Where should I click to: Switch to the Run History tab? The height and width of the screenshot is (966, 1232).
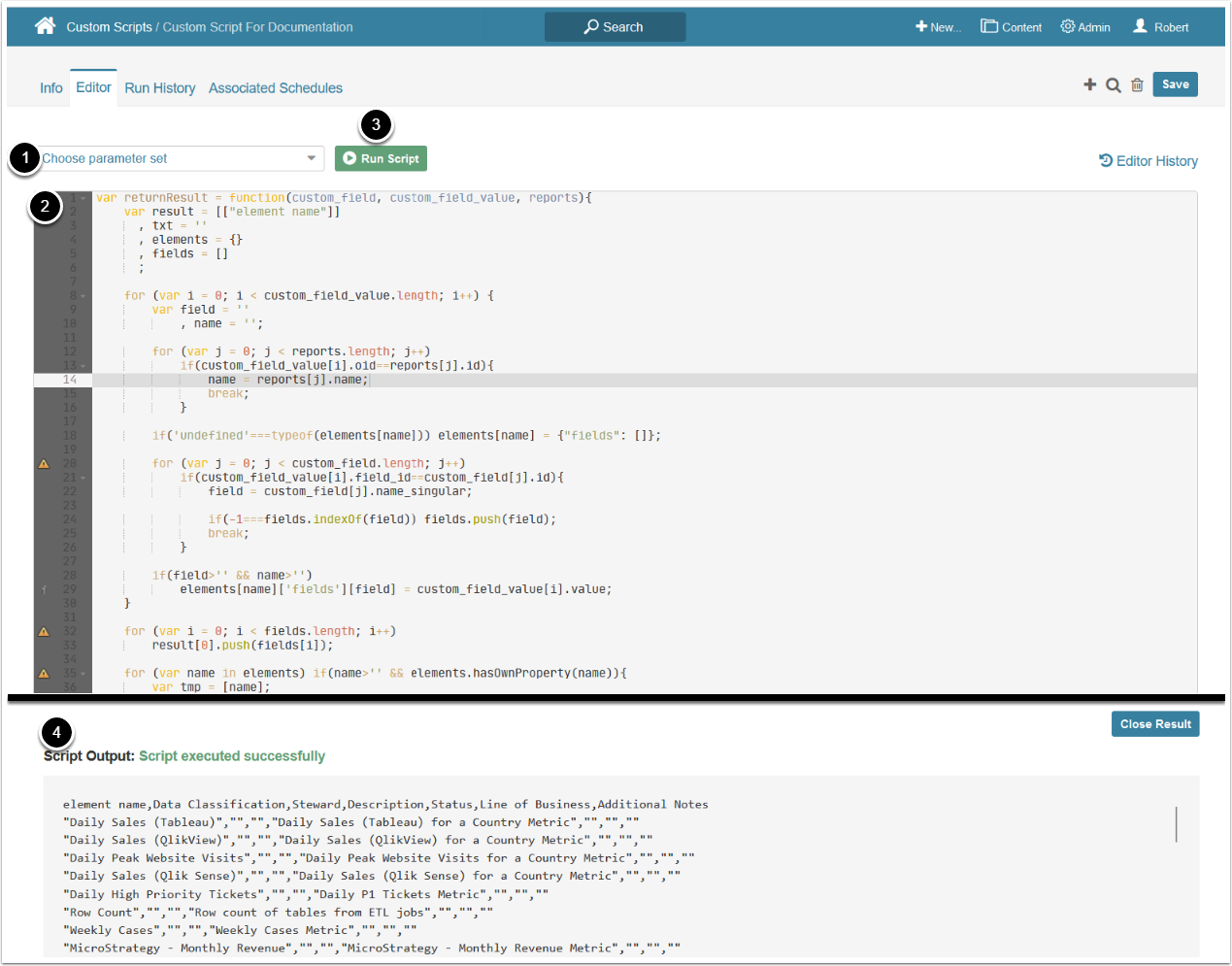tap(159, 88)
